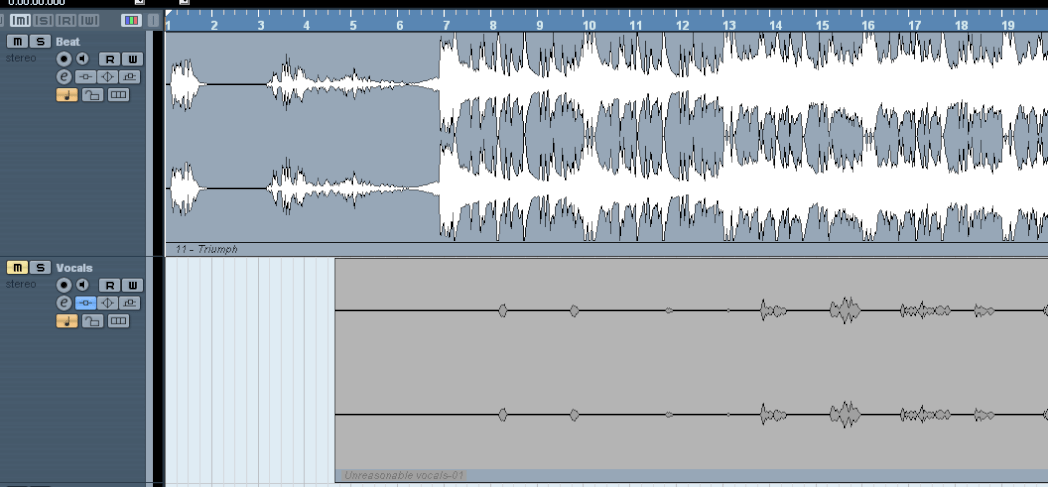Toggle Vocals track equalizer state button

tap(108, 303)
